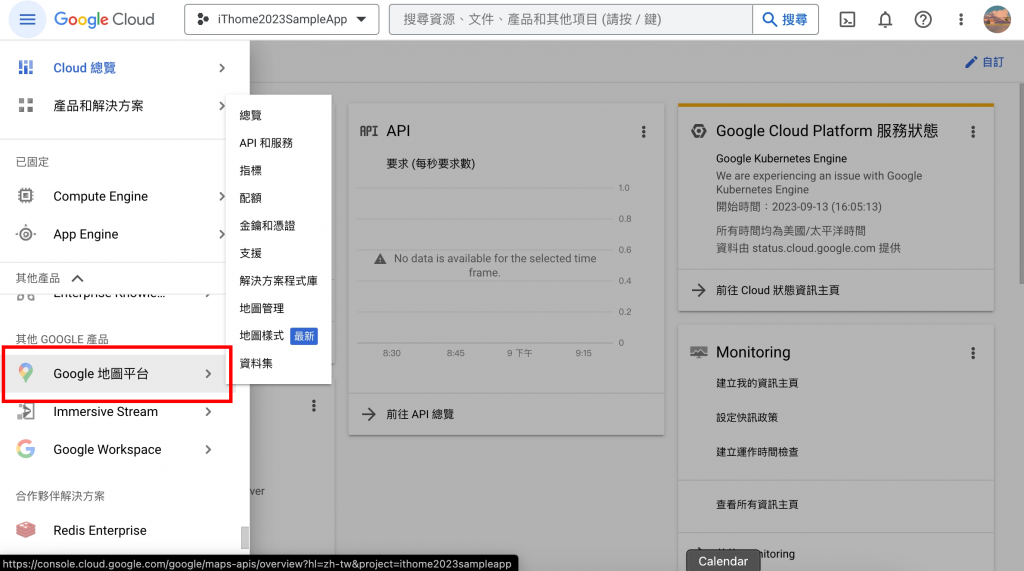Image resolution: width=1024 pixels, height=571 pixels.
Task: Click 建立運作時間檢查 link
Action: click(x=757, y=452)
